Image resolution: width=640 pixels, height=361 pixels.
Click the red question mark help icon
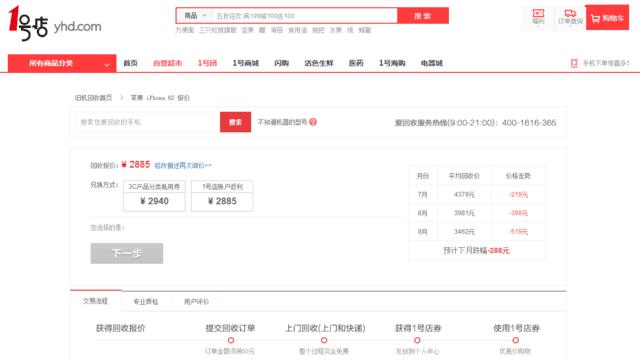point(313,122)
